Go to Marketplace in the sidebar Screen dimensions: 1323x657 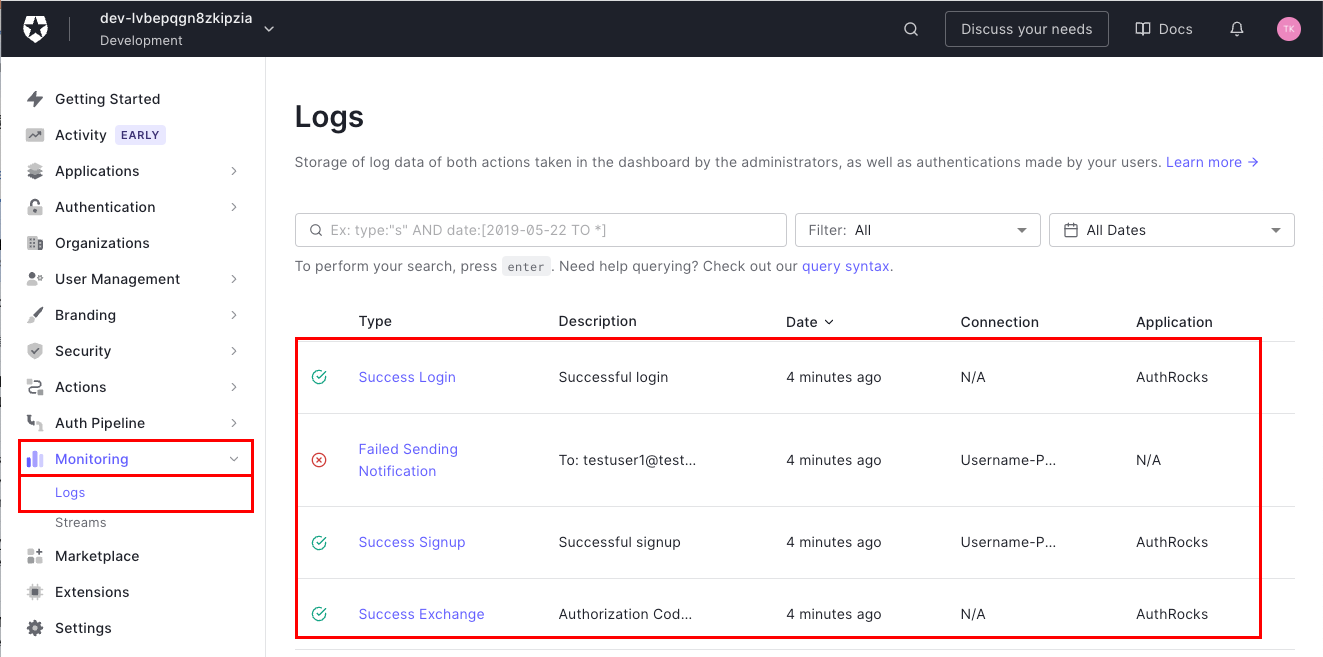point(97,556)
